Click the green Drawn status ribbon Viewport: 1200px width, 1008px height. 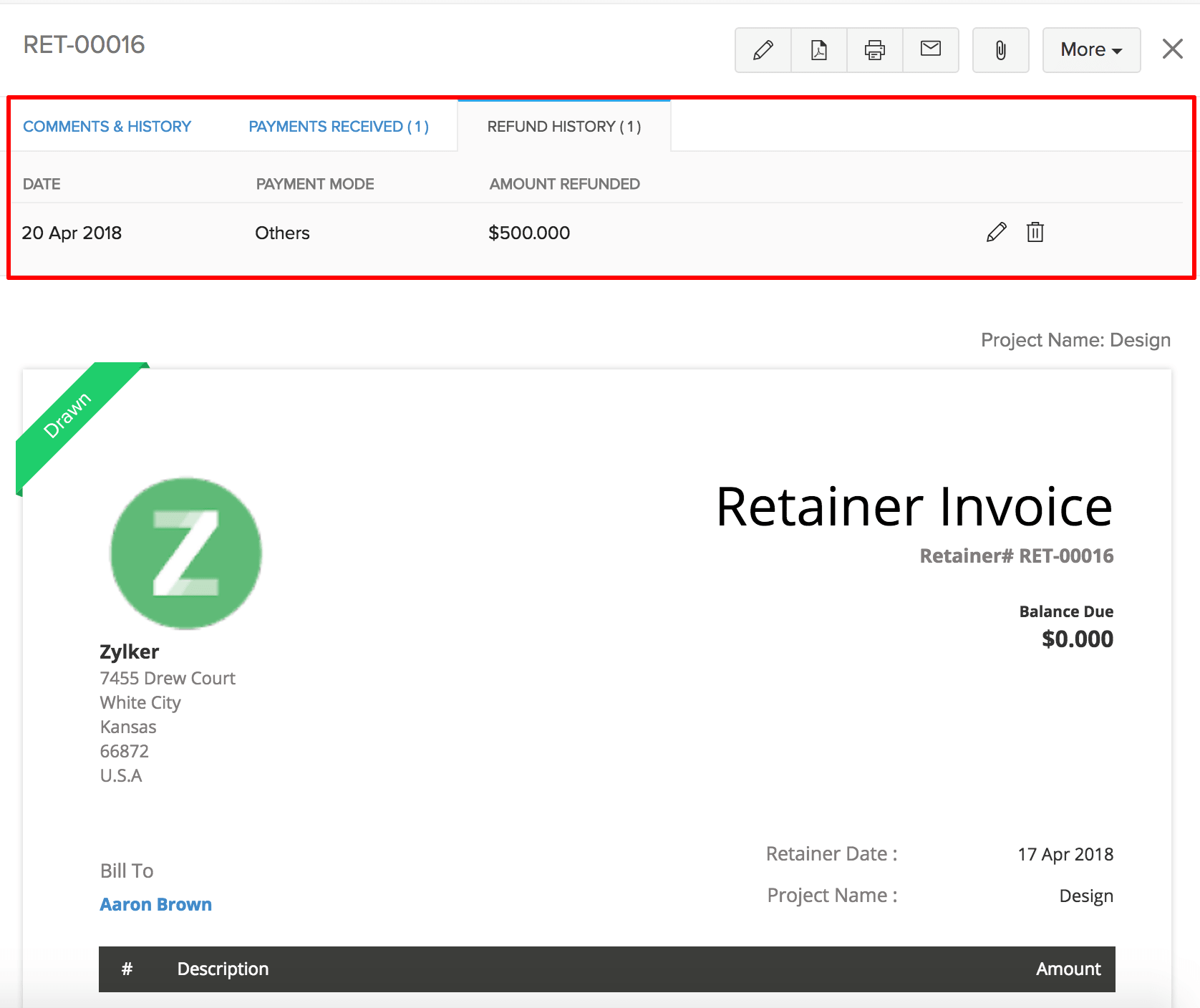coord(69,415)
